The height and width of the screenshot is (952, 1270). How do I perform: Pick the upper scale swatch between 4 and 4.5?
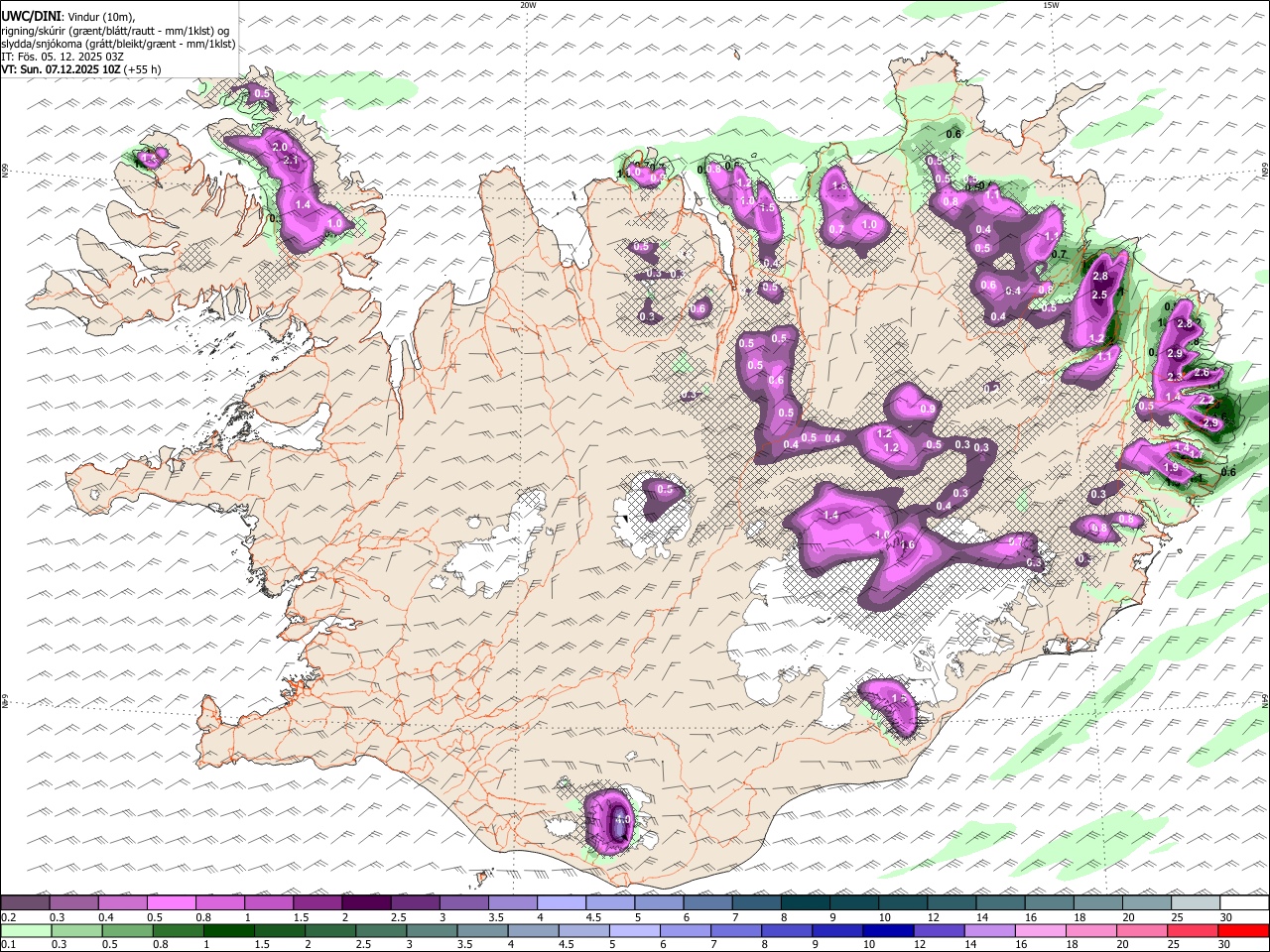(x=561, y=902)
